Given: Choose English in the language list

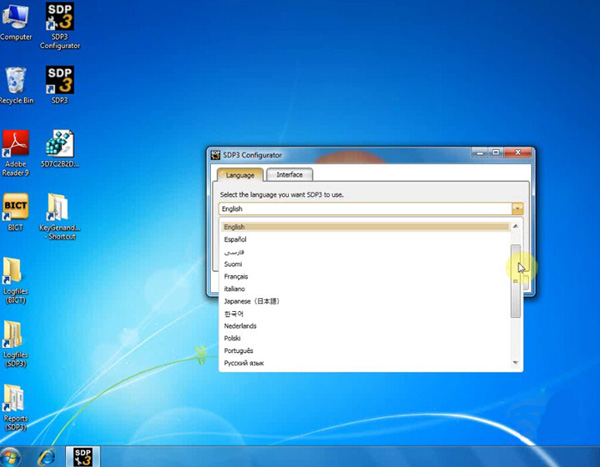Looking at the screenshot, I should [x=365, y=227].
